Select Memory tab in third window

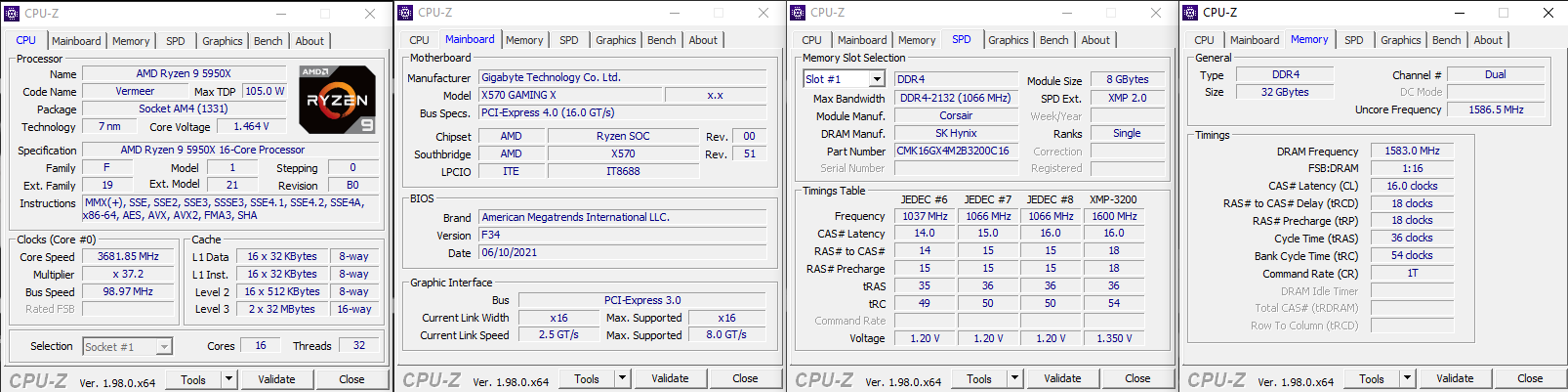[917, 40]
